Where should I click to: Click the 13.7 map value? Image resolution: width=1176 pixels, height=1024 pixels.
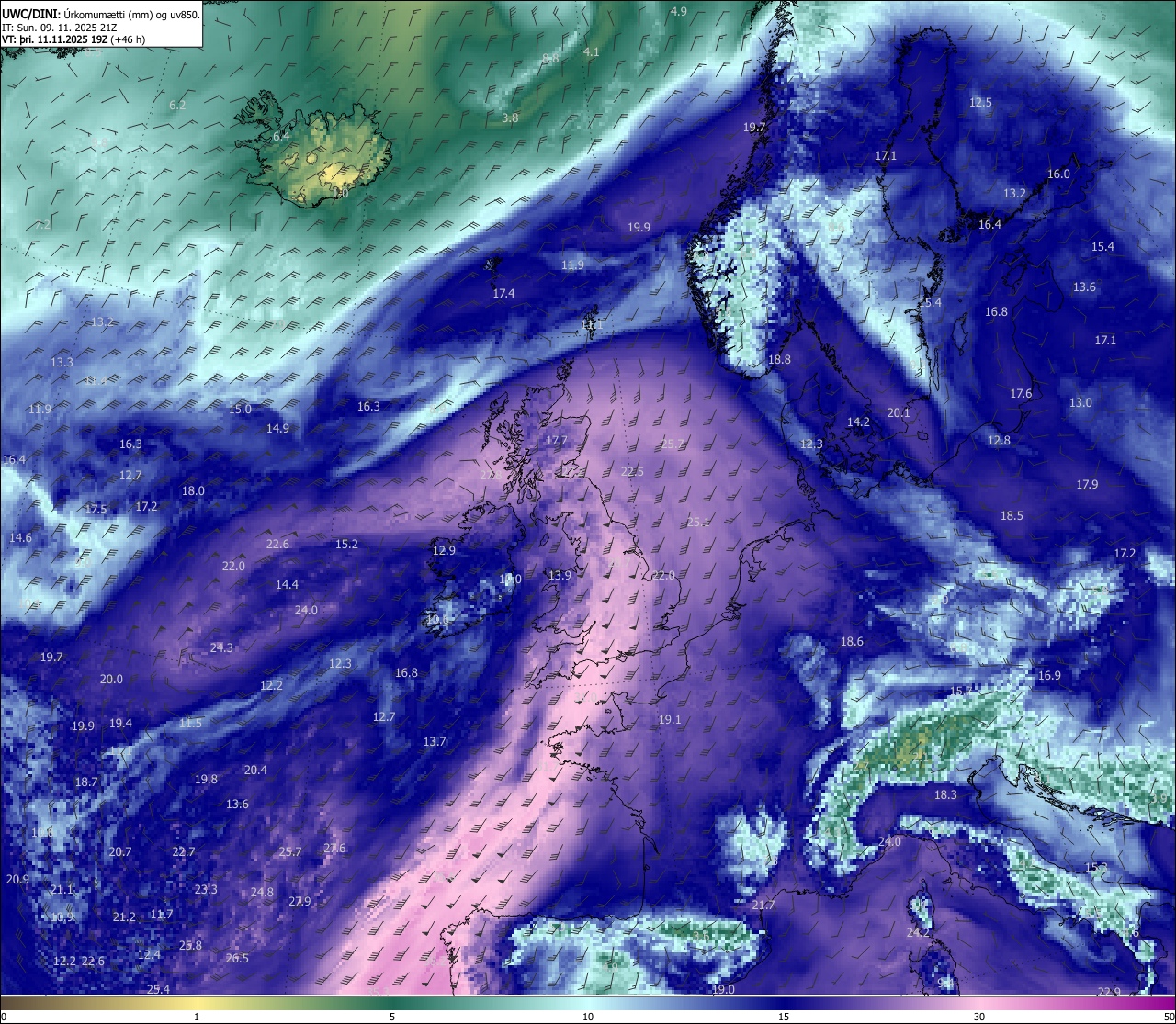pos(435,742)
